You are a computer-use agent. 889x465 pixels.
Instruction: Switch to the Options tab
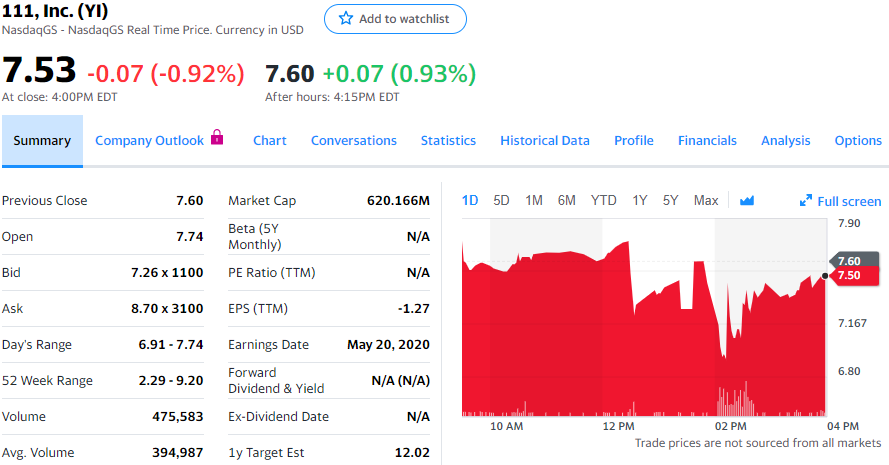point(858,141)
